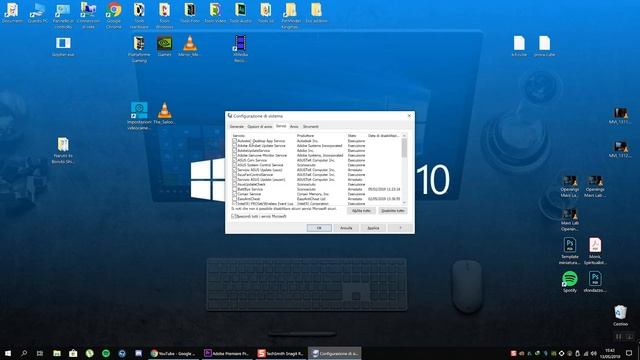Click the Applica button
The image size is (640, 360).
[373, 228]
